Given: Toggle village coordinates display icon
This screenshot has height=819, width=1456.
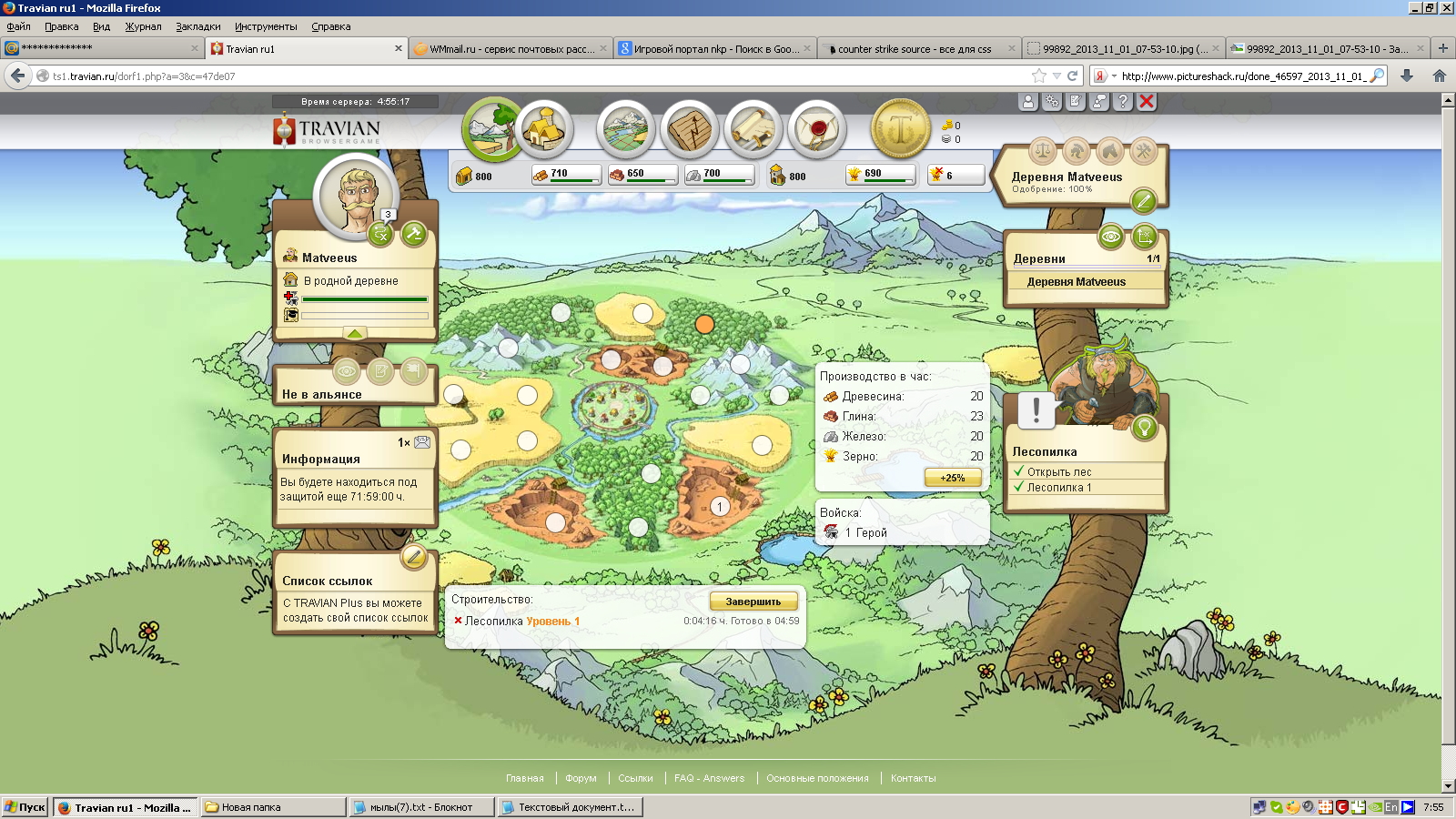Looking at the screenshot, I should point(1145,238).
